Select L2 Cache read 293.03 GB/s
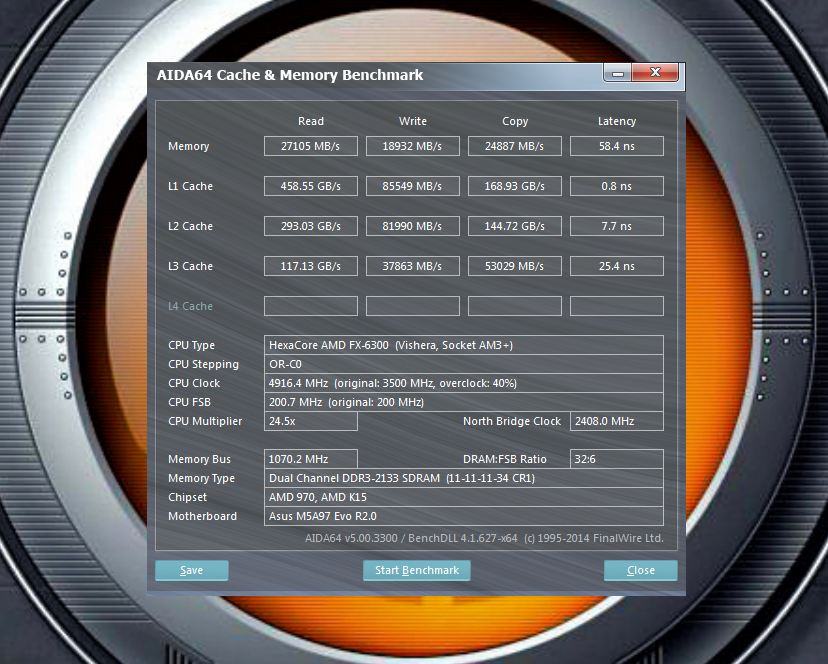 310,226
